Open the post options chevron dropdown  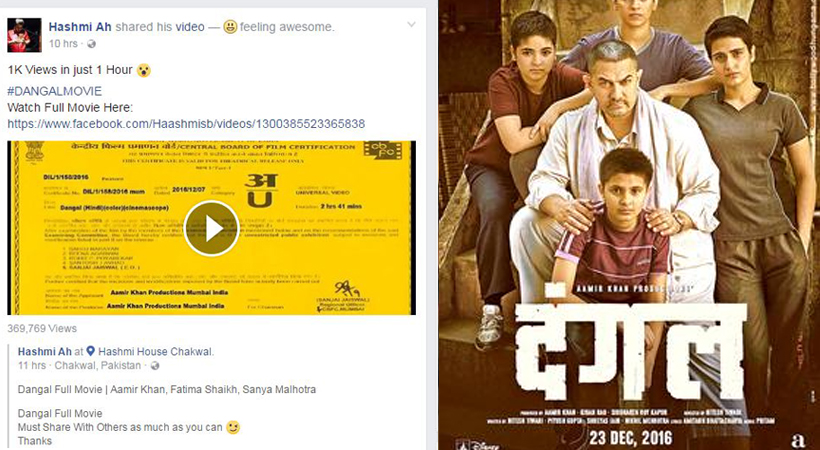click(412, 25)
